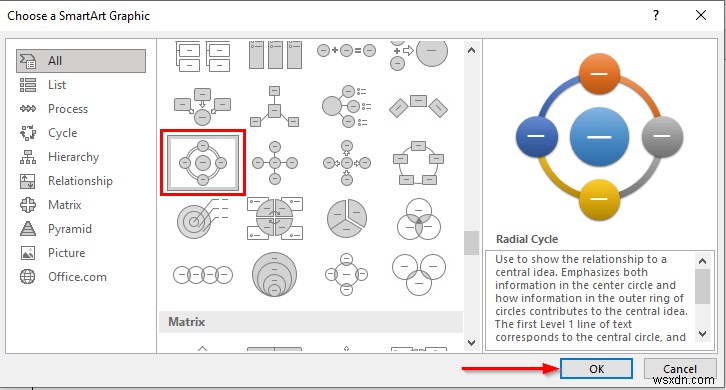Screen dimensions: 726x390
Task: Click the Cycle category icon
Action: coord(28,133)
